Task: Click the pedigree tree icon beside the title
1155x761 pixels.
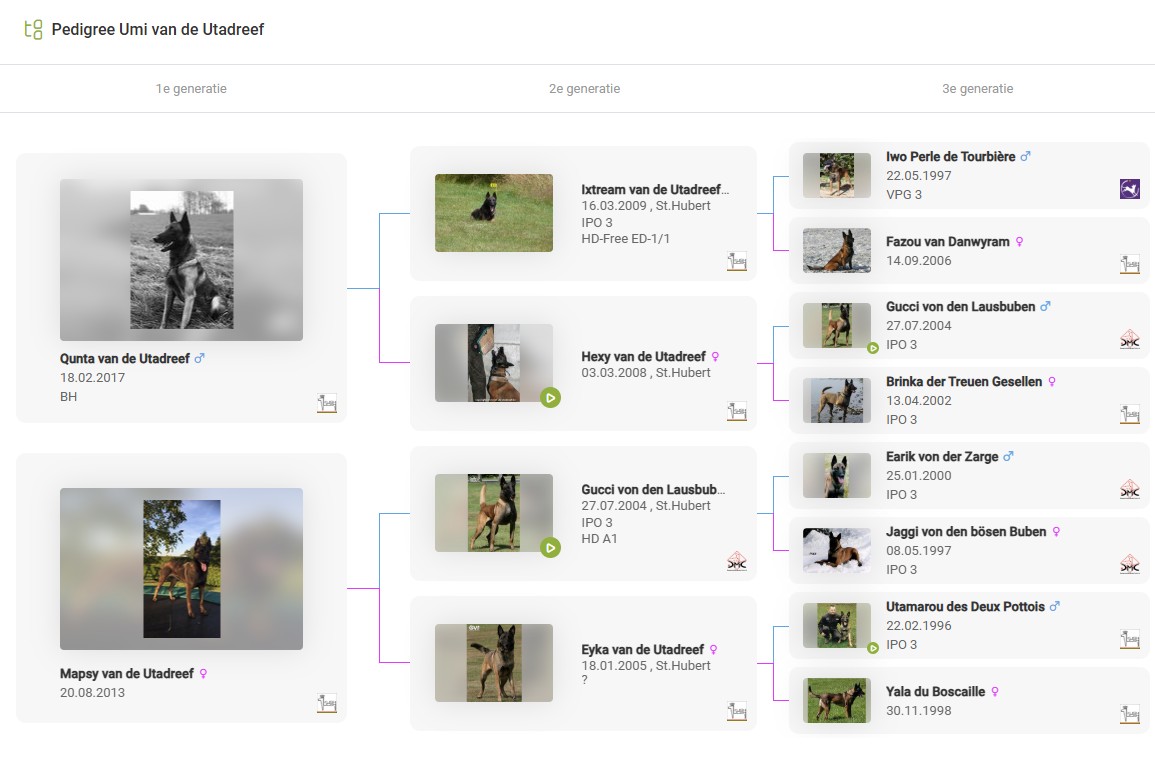Action: (33, 29)
